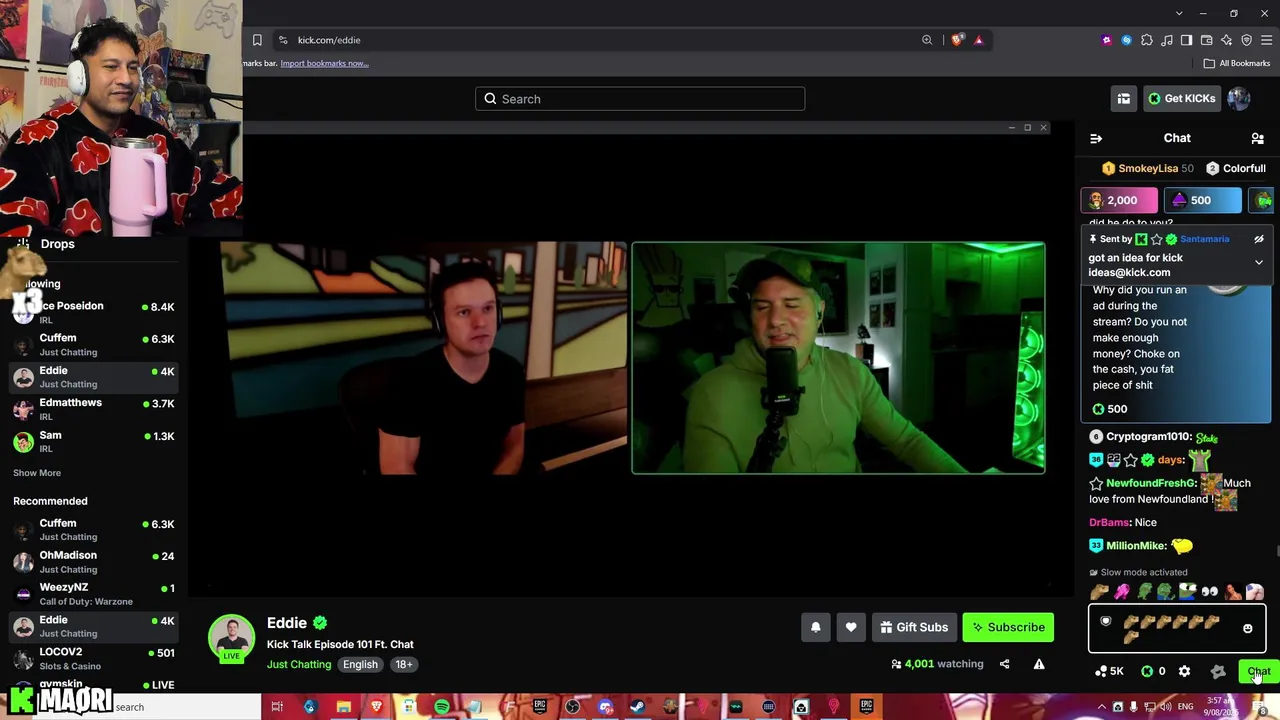Open the Leo AI sparkle icon
This screenshot has width=1280, height=720.
[1226, 40]
